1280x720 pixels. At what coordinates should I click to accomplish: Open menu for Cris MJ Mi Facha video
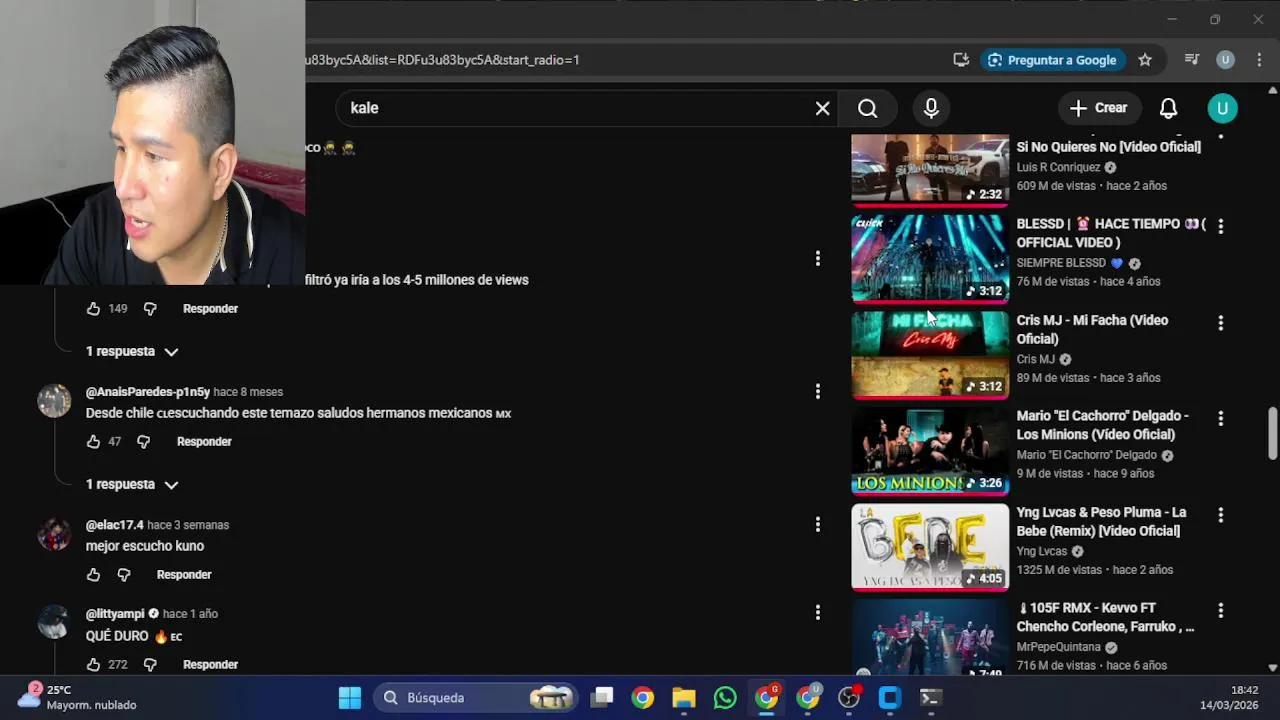(1220, 323)
